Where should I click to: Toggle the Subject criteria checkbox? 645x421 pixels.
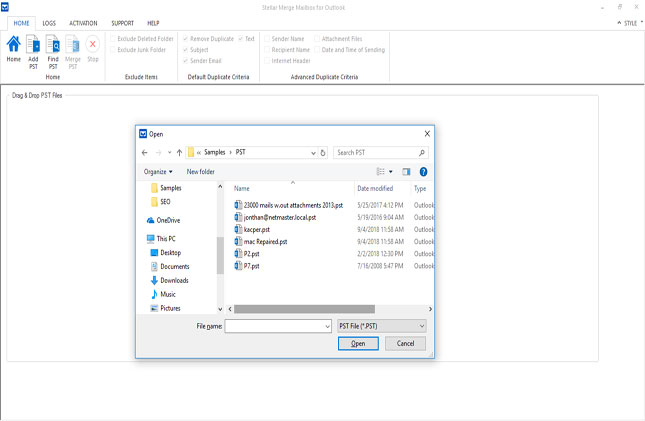186,50
